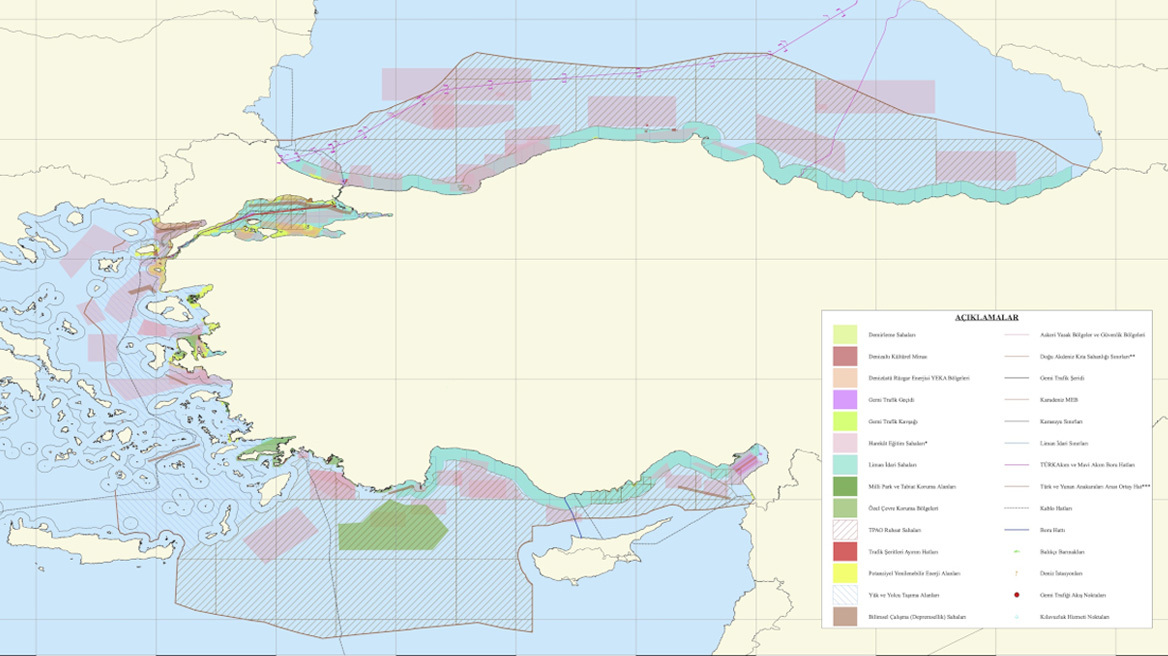The height and width of the screenshot is (656, 1168).
Task: Click the Balıkçı Barınakları legend symbol
Action: point(1017,552)
